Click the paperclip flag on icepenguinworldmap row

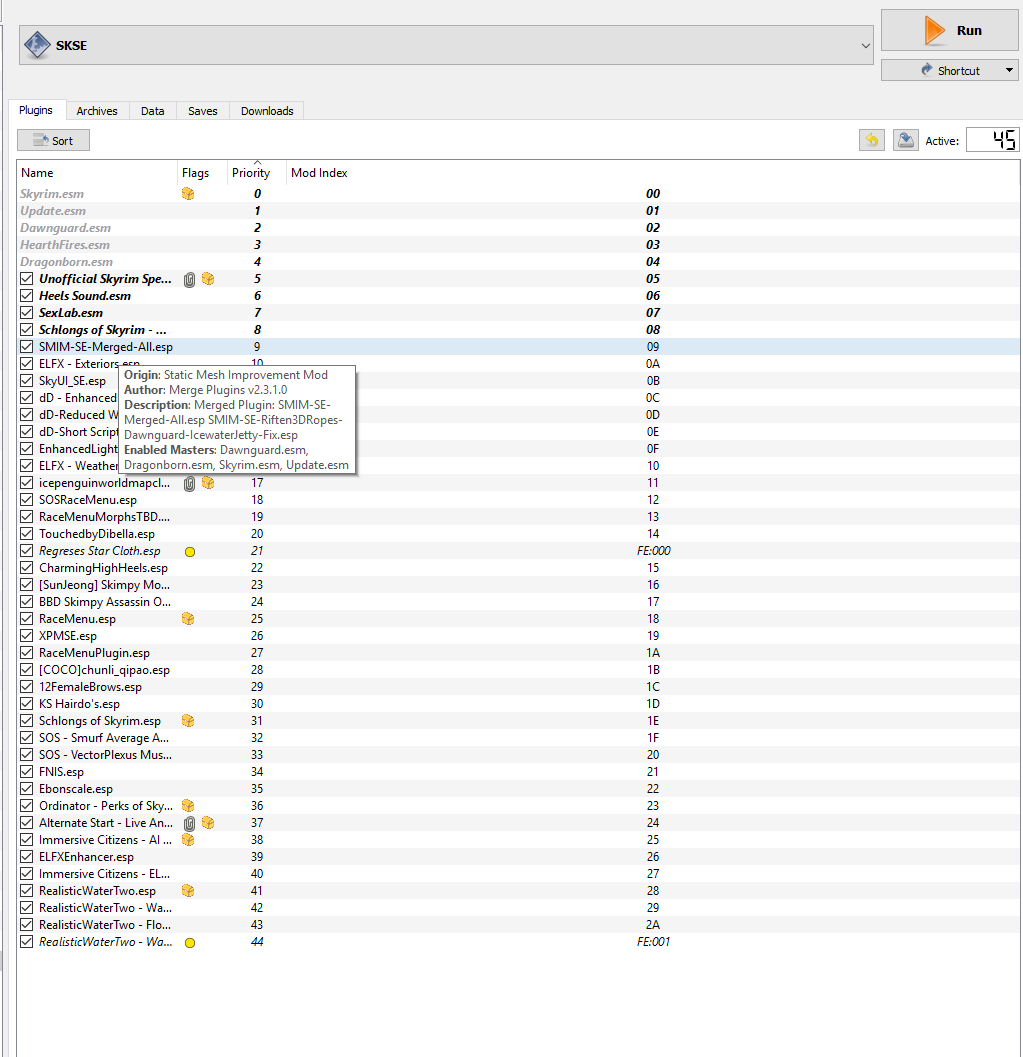point(189,483)
